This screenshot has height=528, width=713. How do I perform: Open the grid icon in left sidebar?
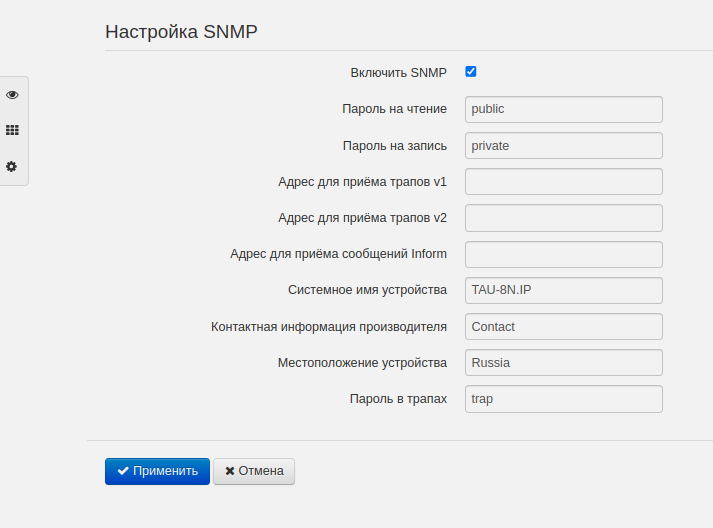[x=12, y=130]
